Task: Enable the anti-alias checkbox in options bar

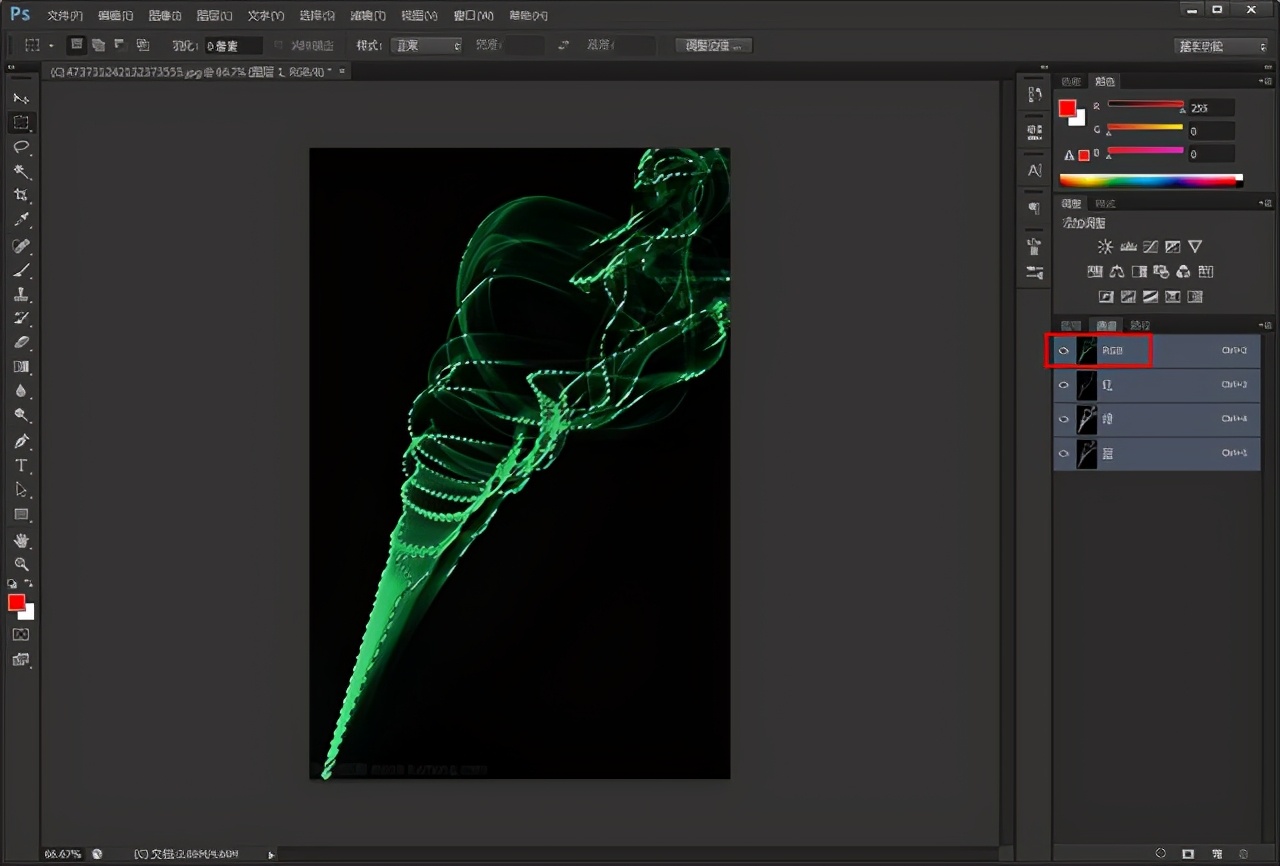Action: point(279,45)
